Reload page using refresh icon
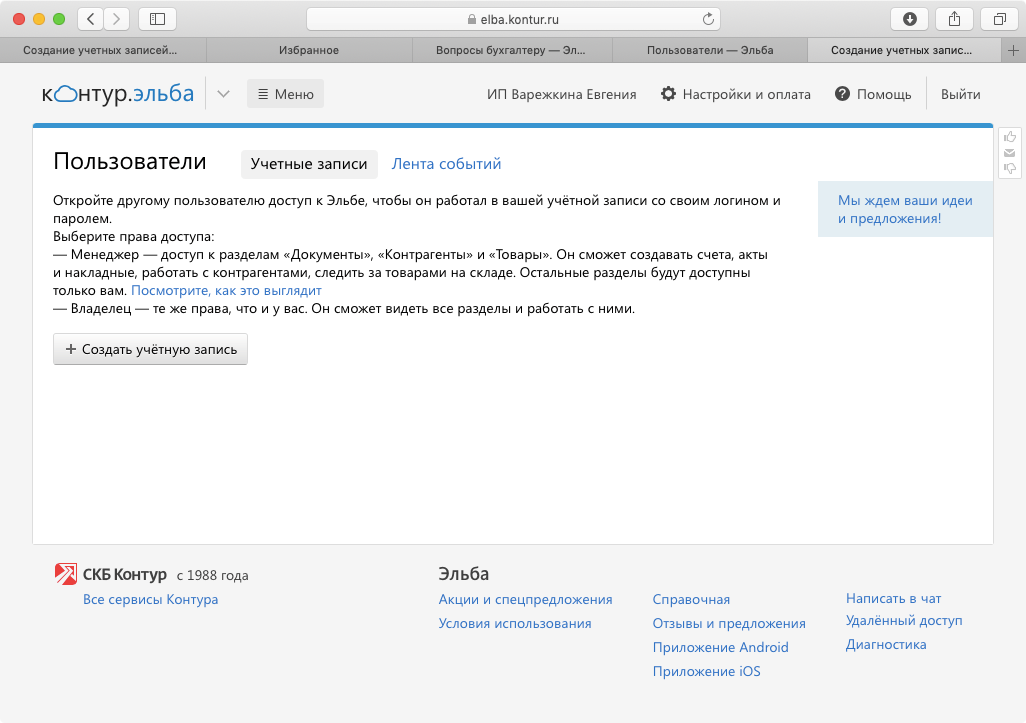Viewport: 1026px width, 723px height. point(708,19)
